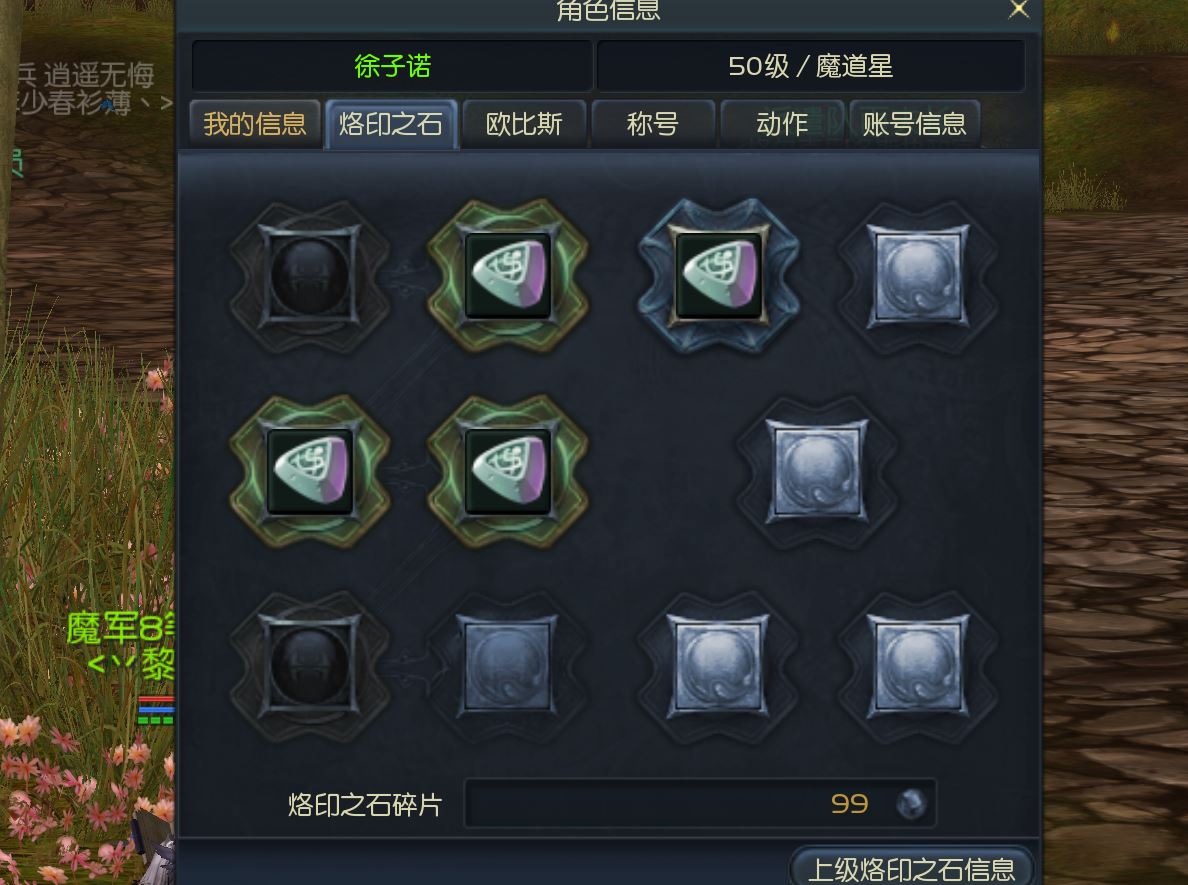Click the bottom-right empty silver slot

(x=918, y=667)
